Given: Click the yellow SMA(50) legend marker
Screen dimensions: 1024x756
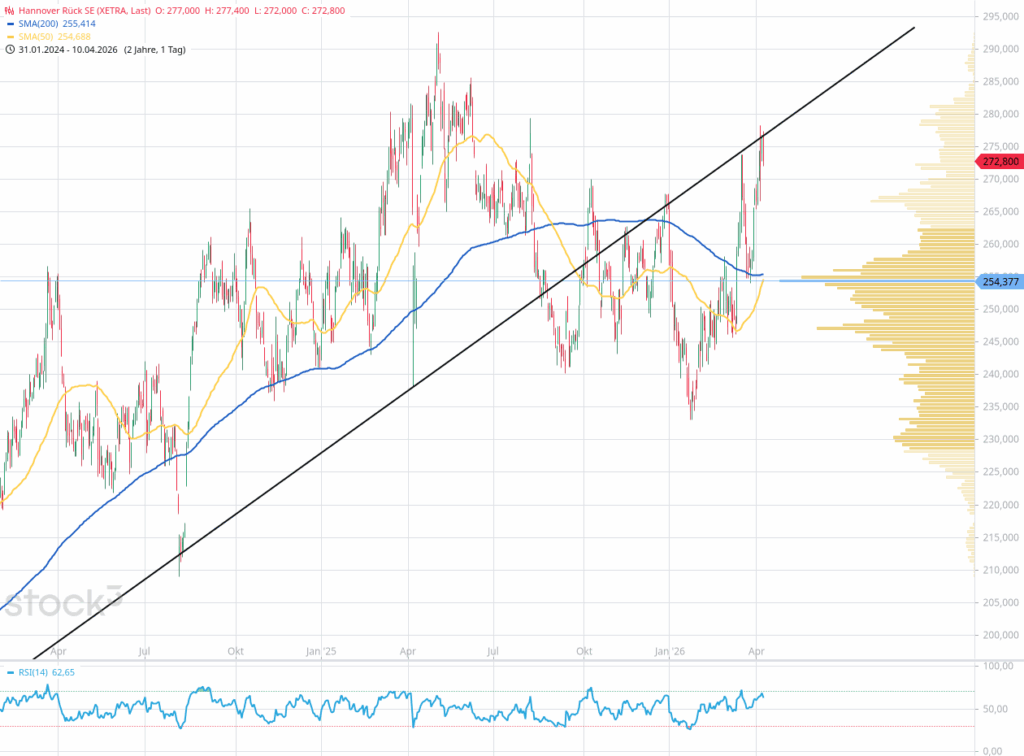Looking at the screenshot, I should click(x=8, y=35).
